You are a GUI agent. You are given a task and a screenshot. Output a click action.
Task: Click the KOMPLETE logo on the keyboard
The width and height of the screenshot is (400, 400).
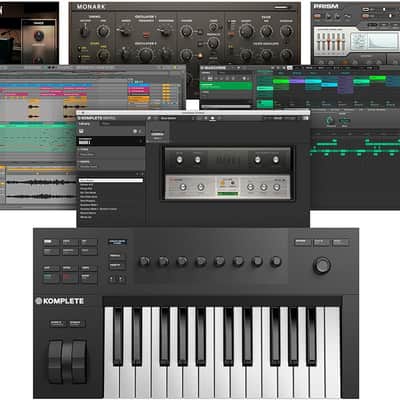60,301
